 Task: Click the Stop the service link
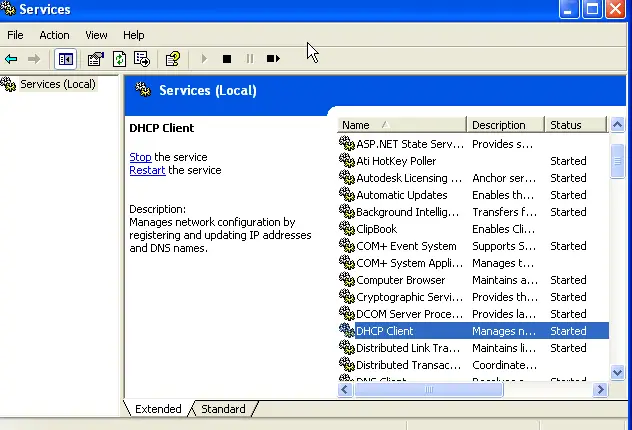(140, 157)
